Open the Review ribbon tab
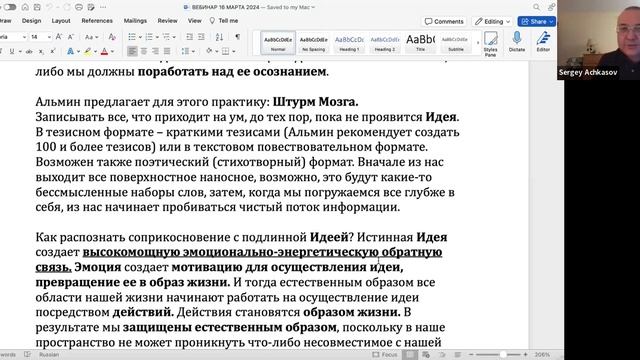Viewport: 640px width, 360px height. (x=167, y=21)
